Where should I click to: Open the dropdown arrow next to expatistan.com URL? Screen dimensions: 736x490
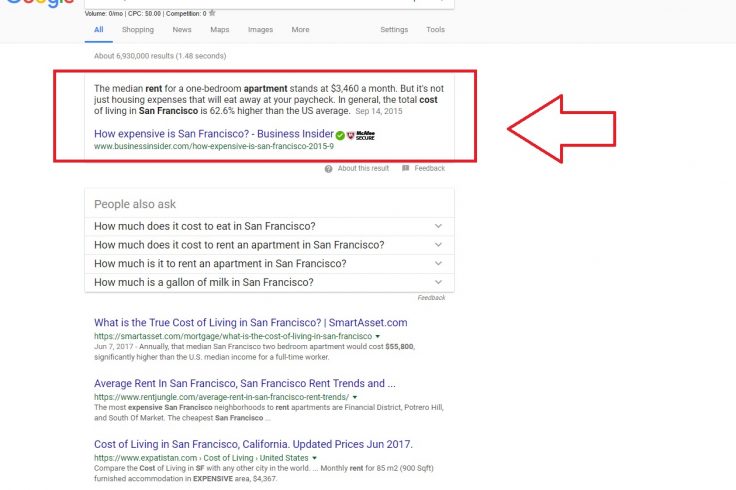(x=314, y=458)
